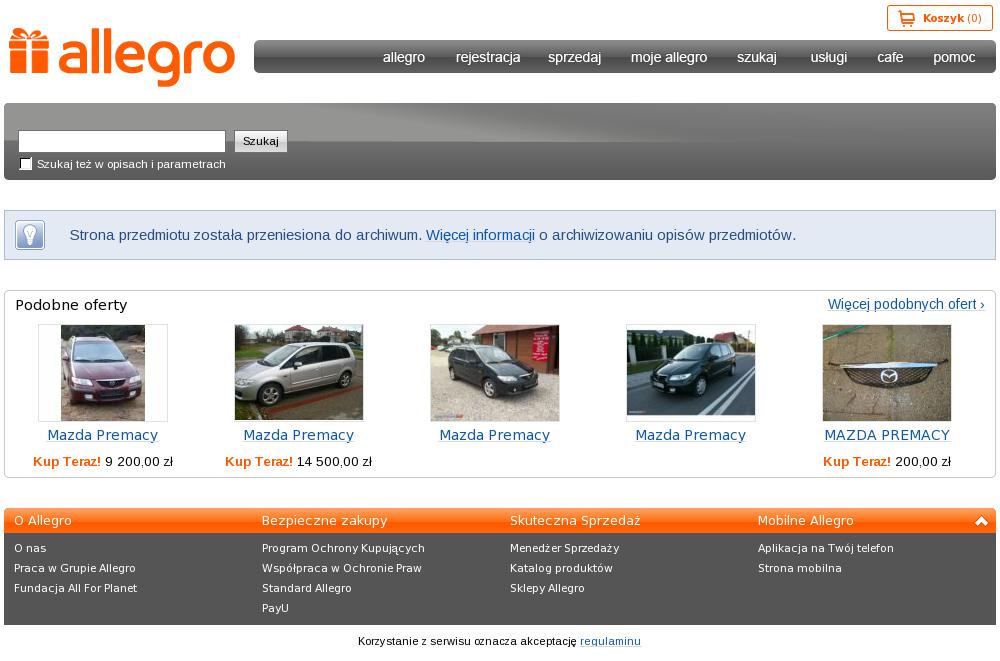Open Więcej podobnych ofert link

click(x=906, y=304)
